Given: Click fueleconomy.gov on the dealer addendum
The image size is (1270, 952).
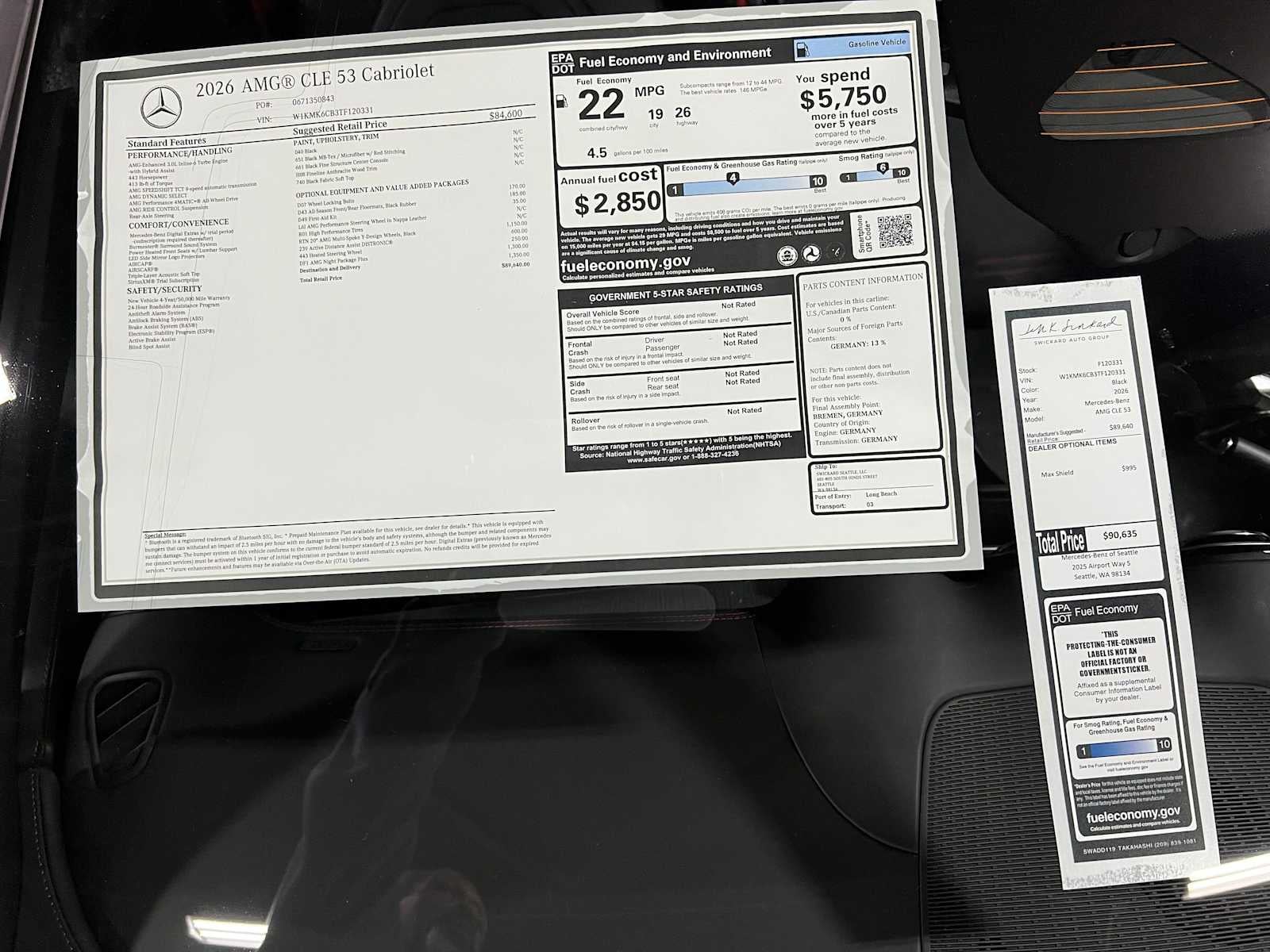Looking at the screenshot, I should click(1133, 815).
